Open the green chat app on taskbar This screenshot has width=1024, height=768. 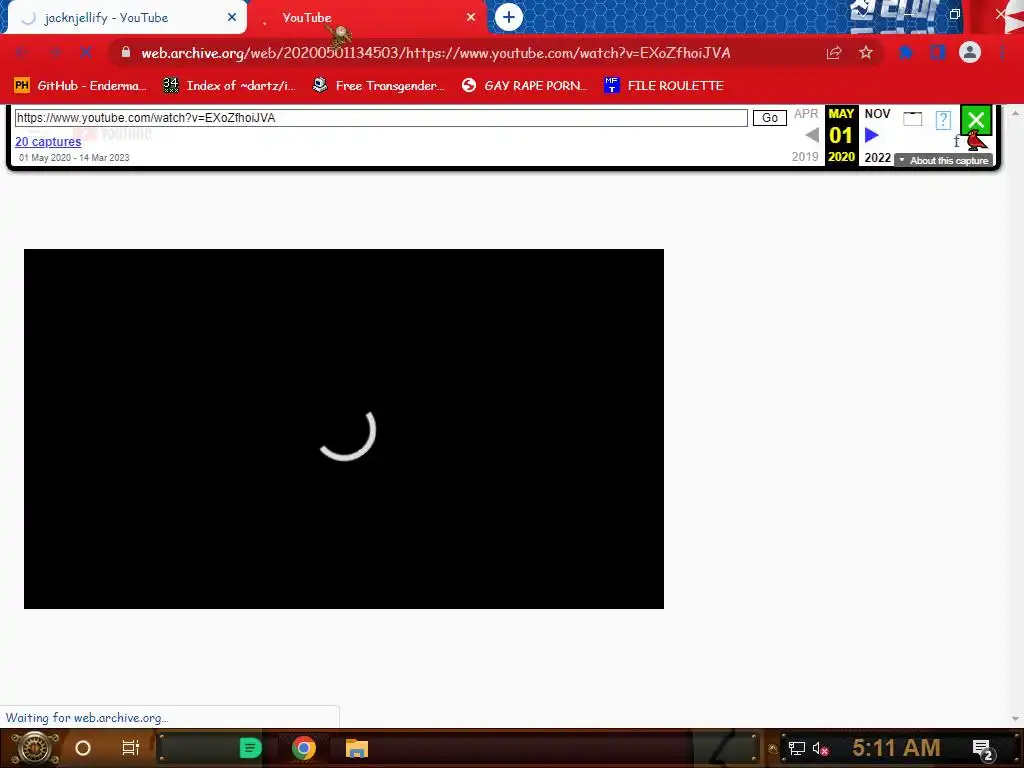[250, 748]
